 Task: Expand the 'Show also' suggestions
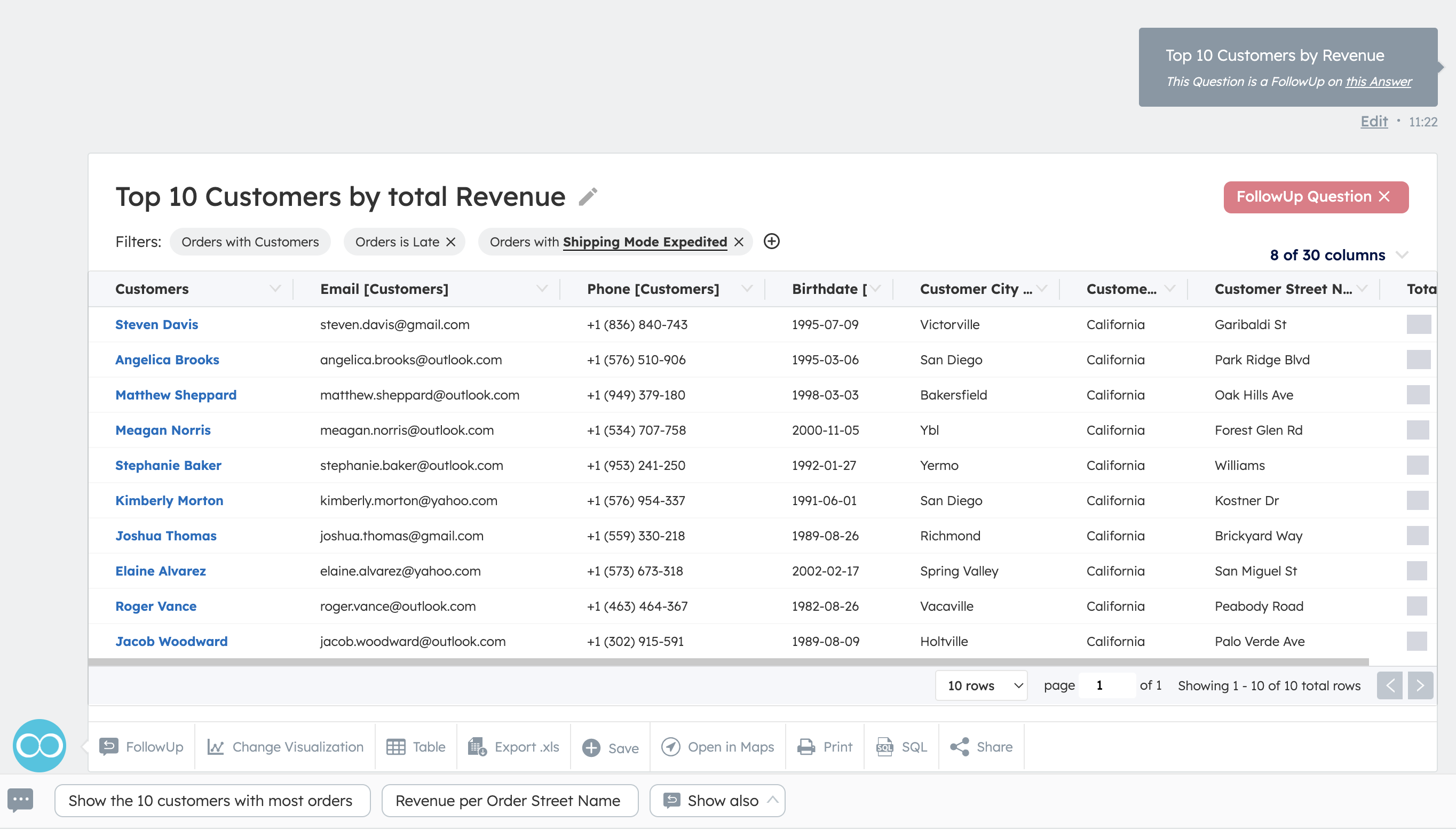(x=717, y=800)
